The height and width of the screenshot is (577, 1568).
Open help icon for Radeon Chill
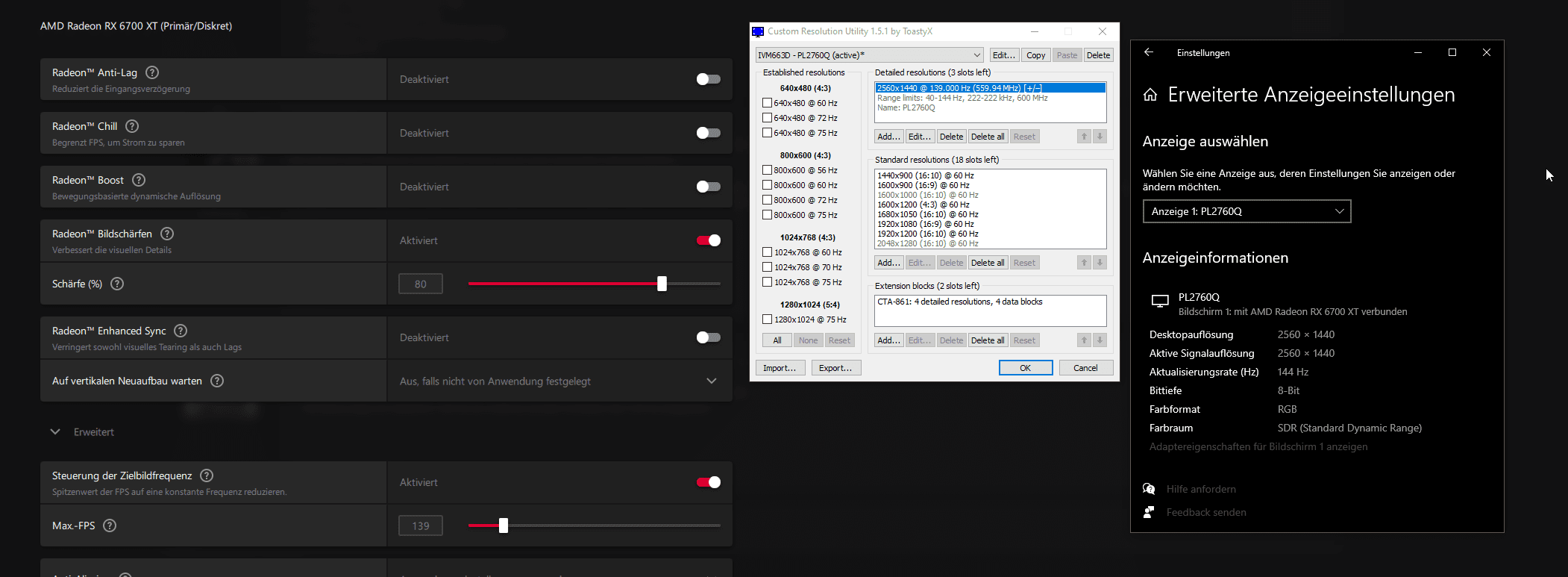(132, 126)
